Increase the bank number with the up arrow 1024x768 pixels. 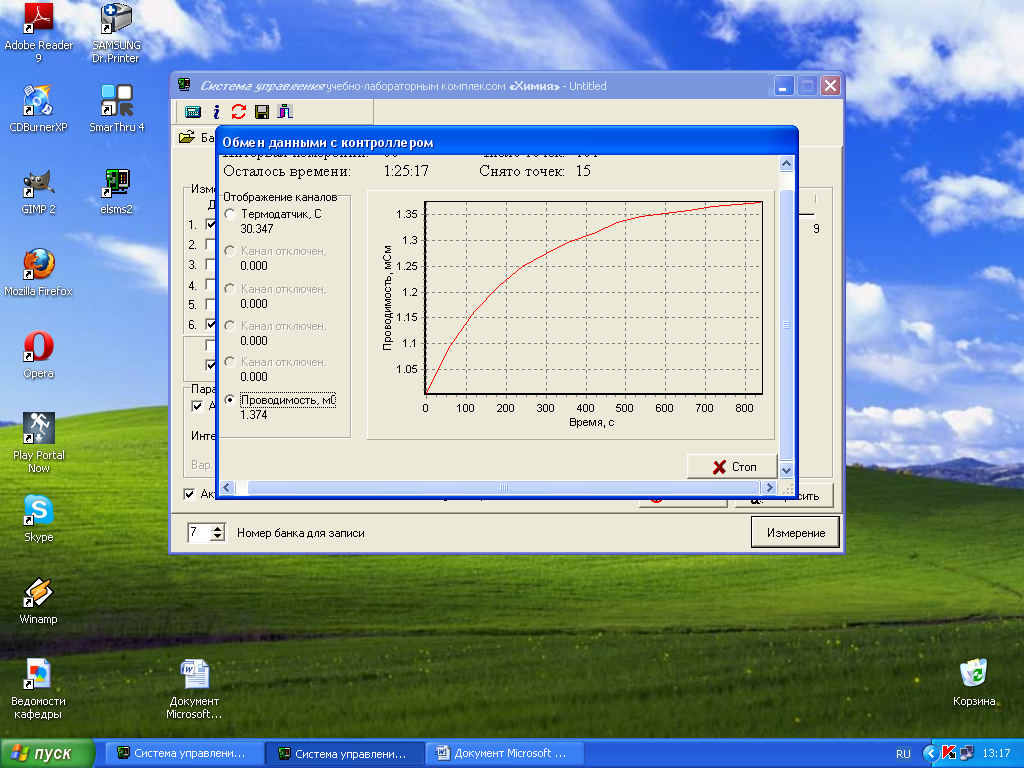[218, 528]
